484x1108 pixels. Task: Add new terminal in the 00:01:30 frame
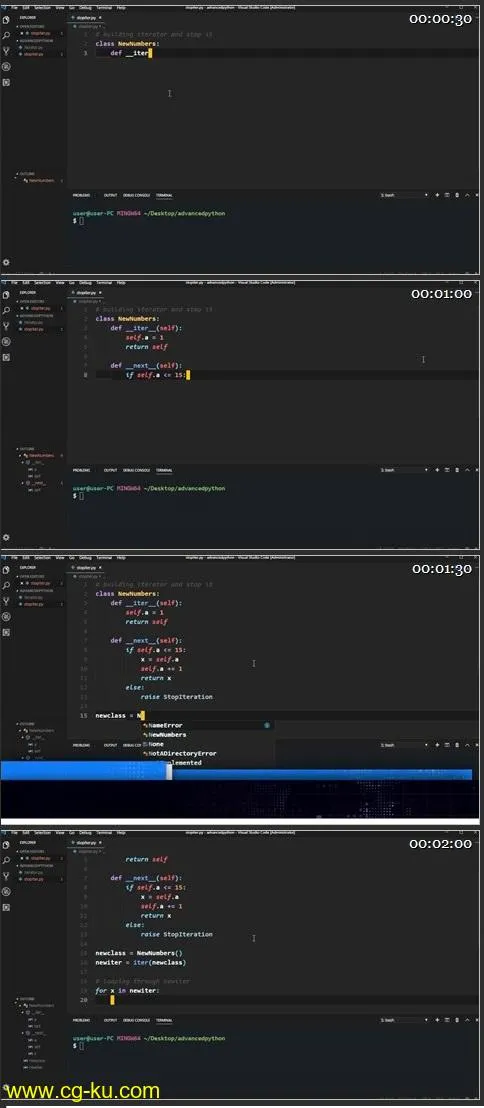[x=437, y=744]
